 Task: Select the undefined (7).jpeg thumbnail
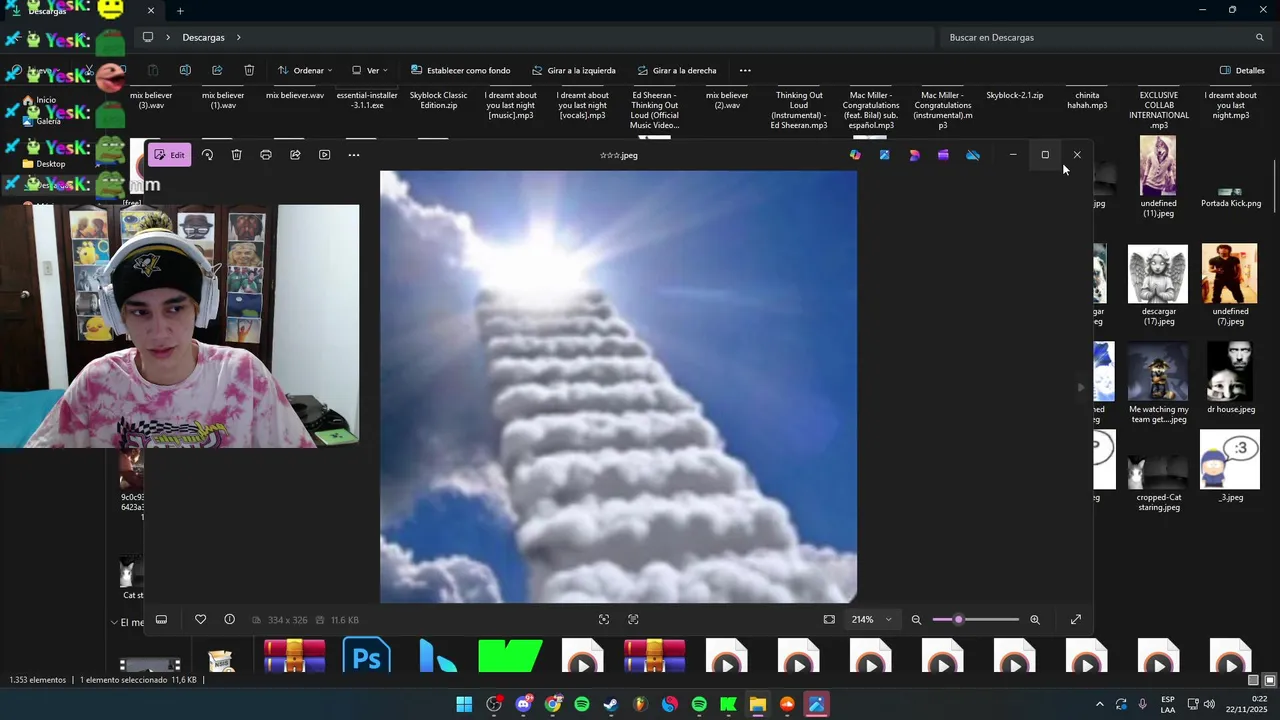tap(1229, 274)
